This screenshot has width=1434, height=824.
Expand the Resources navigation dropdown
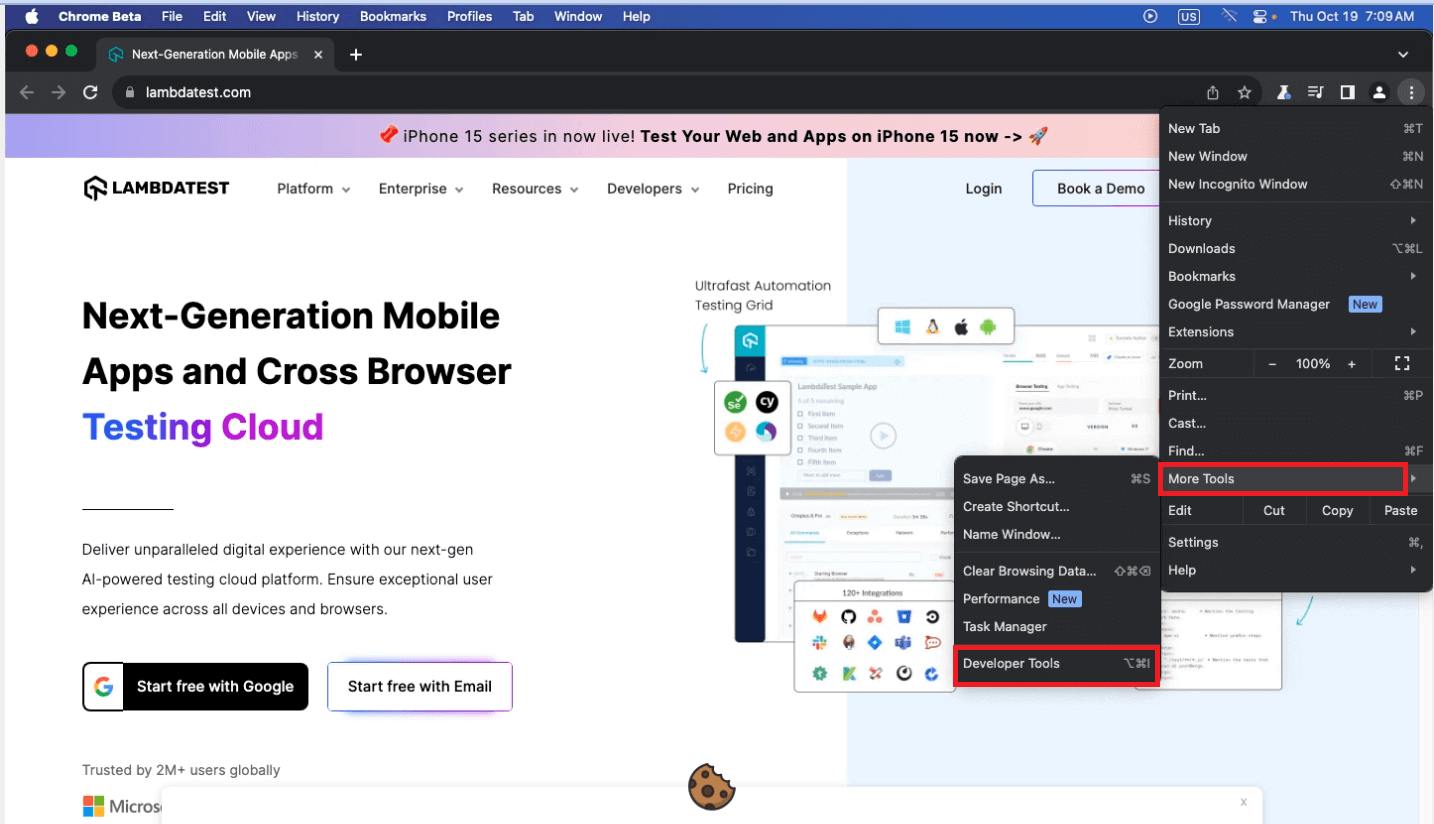click(535, 188)
